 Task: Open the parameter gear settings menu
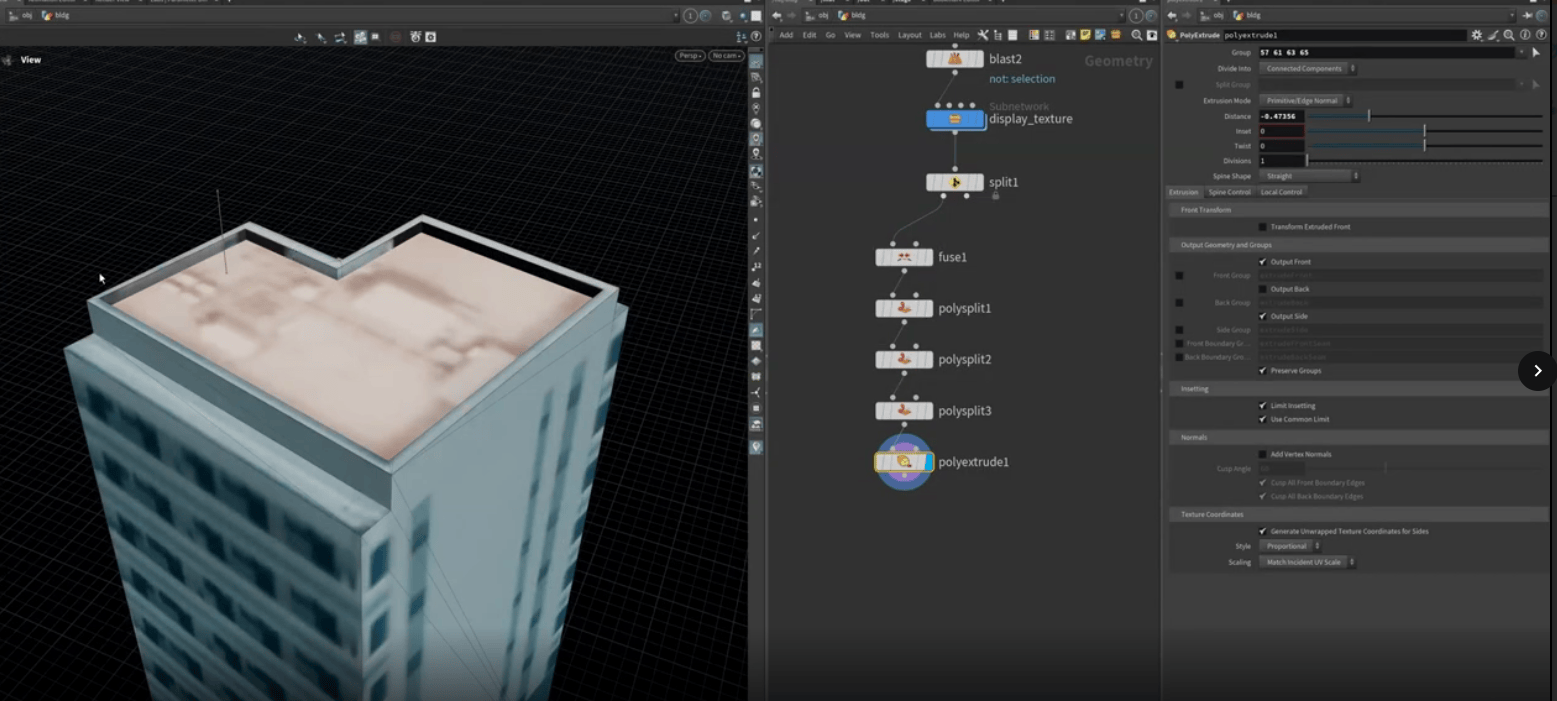[x=1477, y=35]
